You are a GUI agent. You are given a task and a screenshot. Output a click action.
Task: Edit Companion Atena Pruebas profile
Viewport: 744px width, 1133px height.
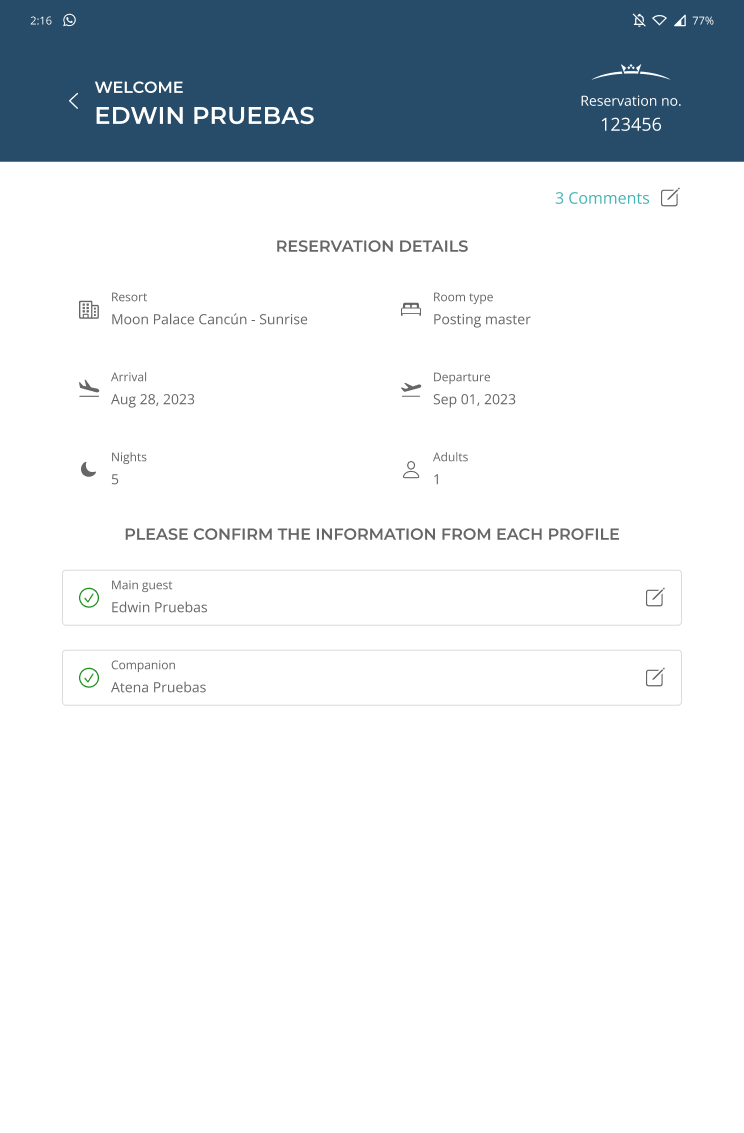coord(654,678)
